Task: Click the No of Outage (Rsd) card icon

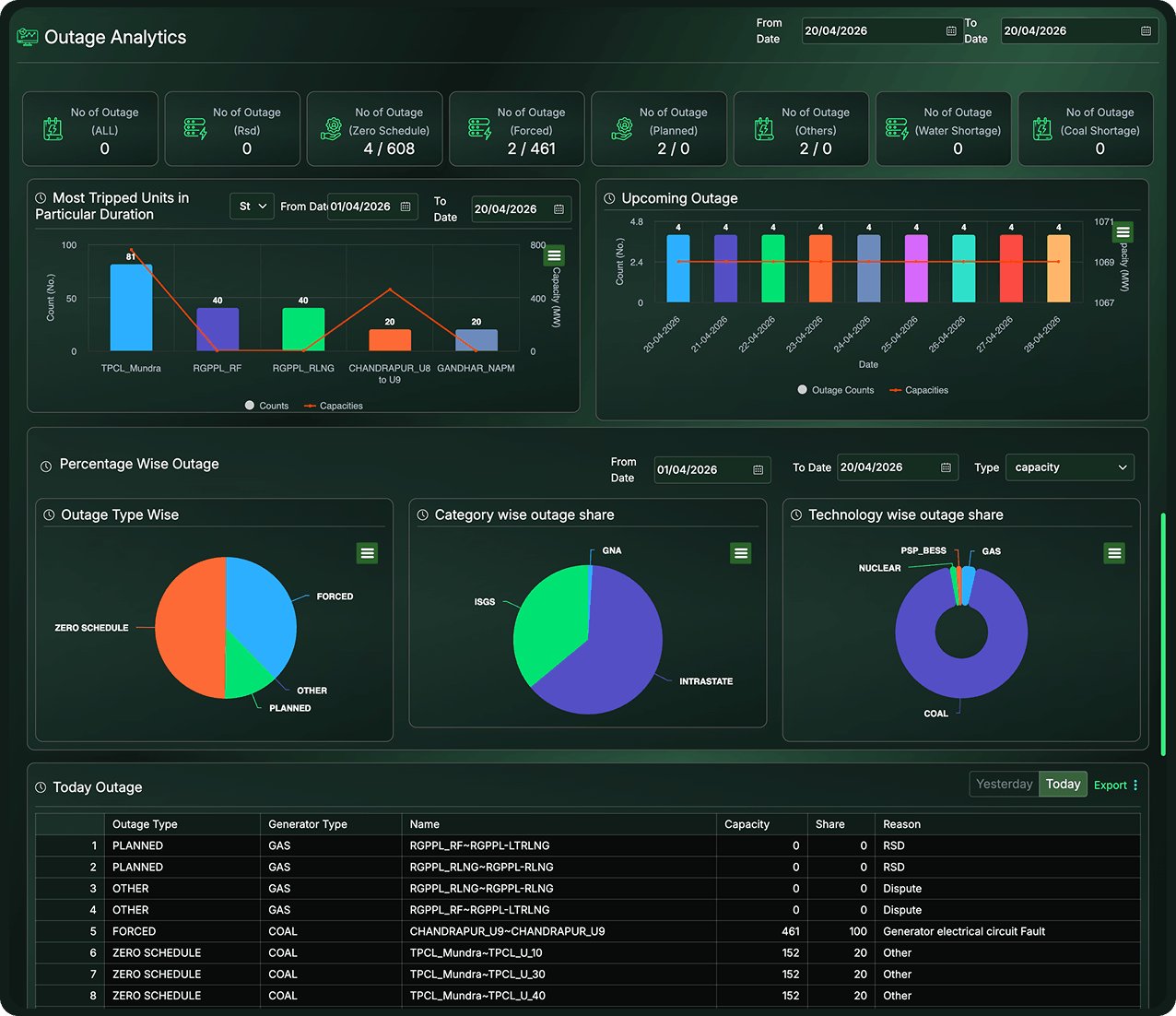Action: coord(195,129)
